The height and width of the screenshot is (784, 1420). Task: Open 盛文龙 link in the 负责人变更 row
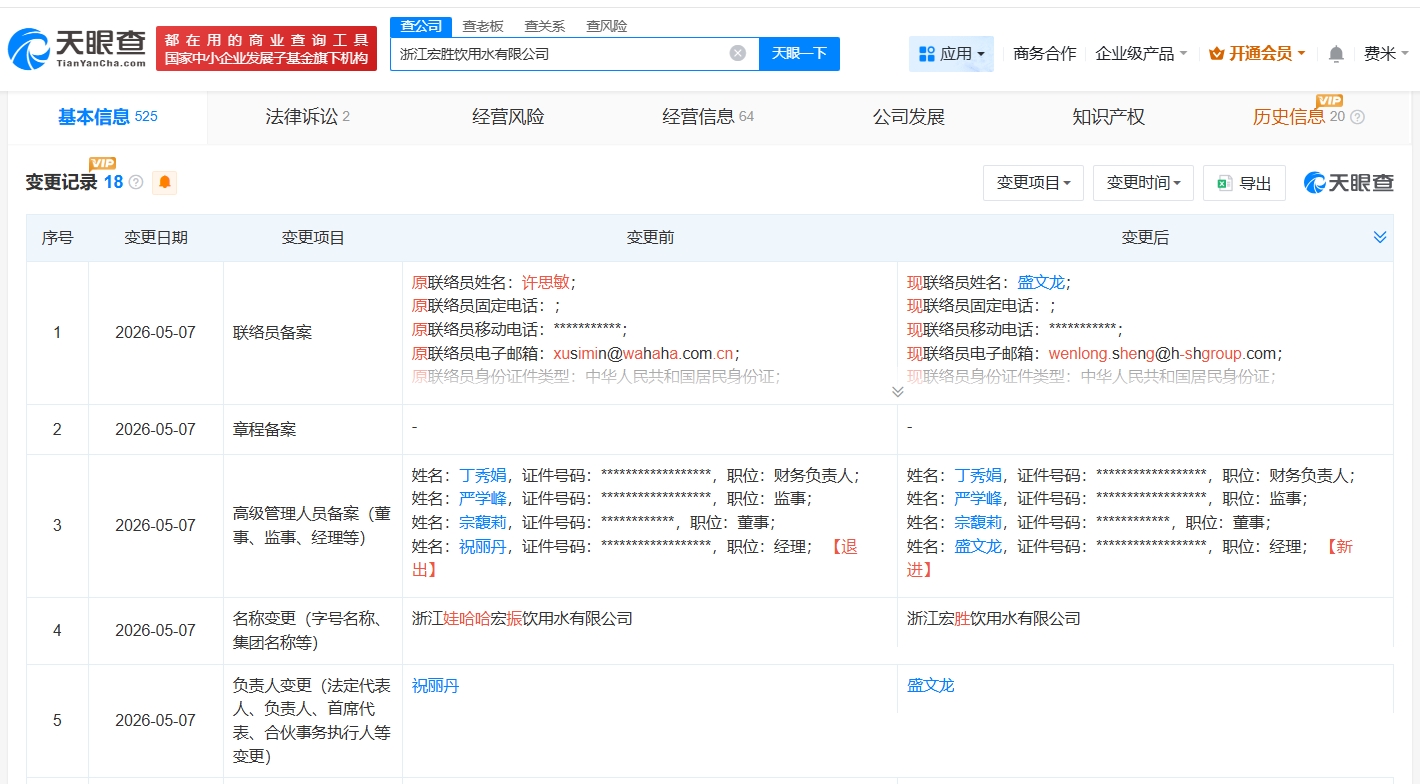click(x=931, y=685)
